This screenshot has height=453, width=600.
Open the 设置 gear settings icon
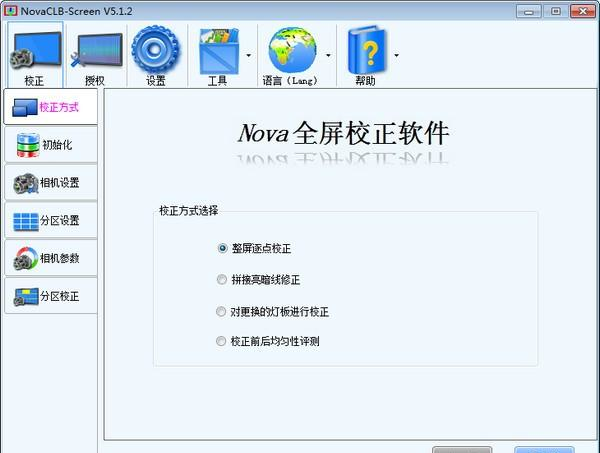click(155, 55)
